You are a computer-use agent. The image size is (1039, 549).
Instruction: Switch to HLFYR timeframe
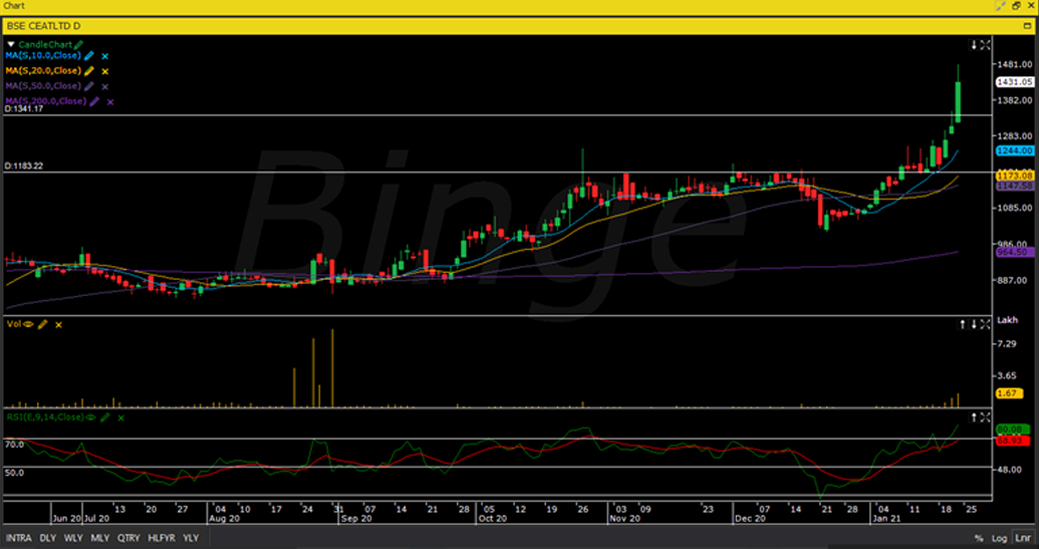162,538
